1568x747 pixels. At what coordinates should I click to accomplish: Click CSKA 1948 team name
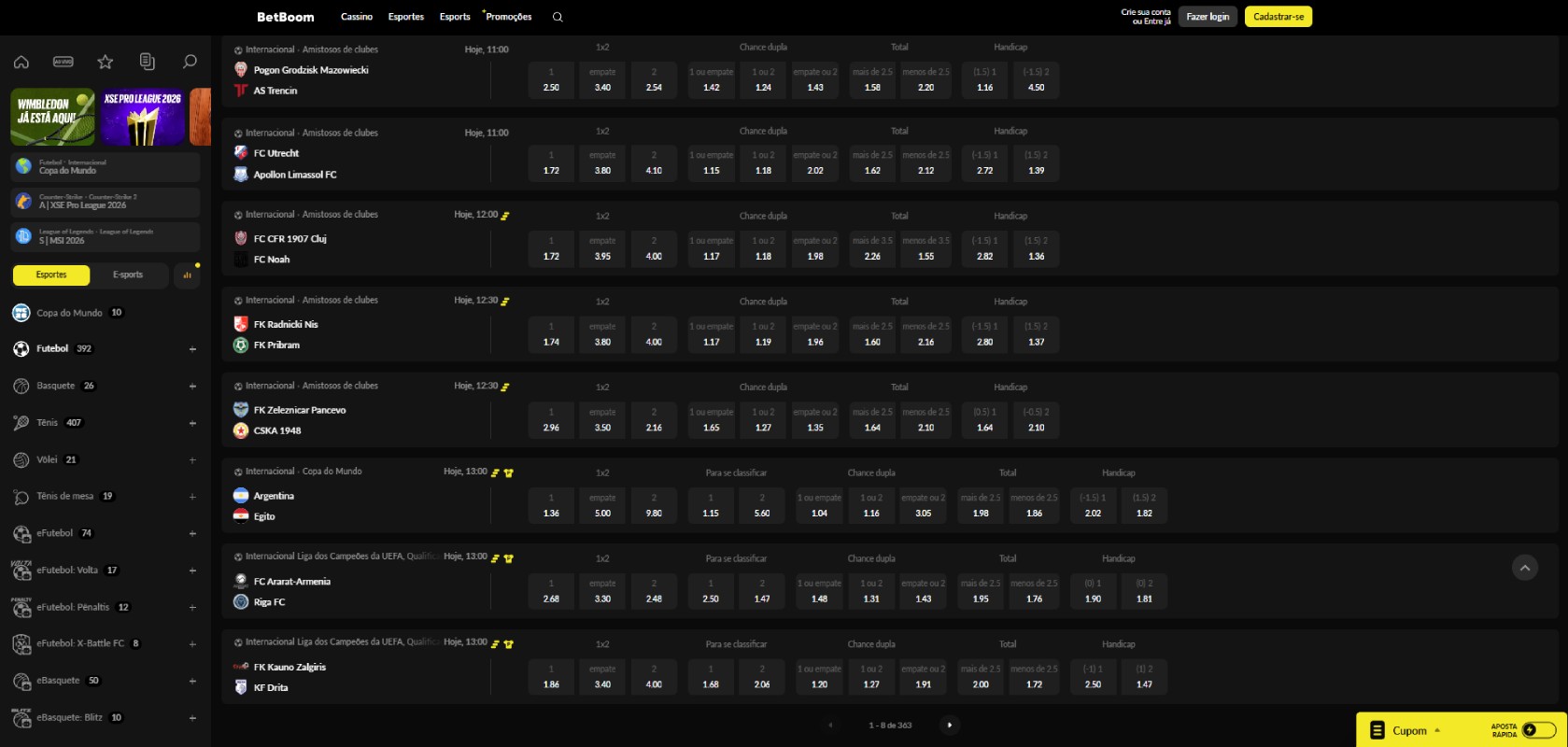[x=277, y=430]
